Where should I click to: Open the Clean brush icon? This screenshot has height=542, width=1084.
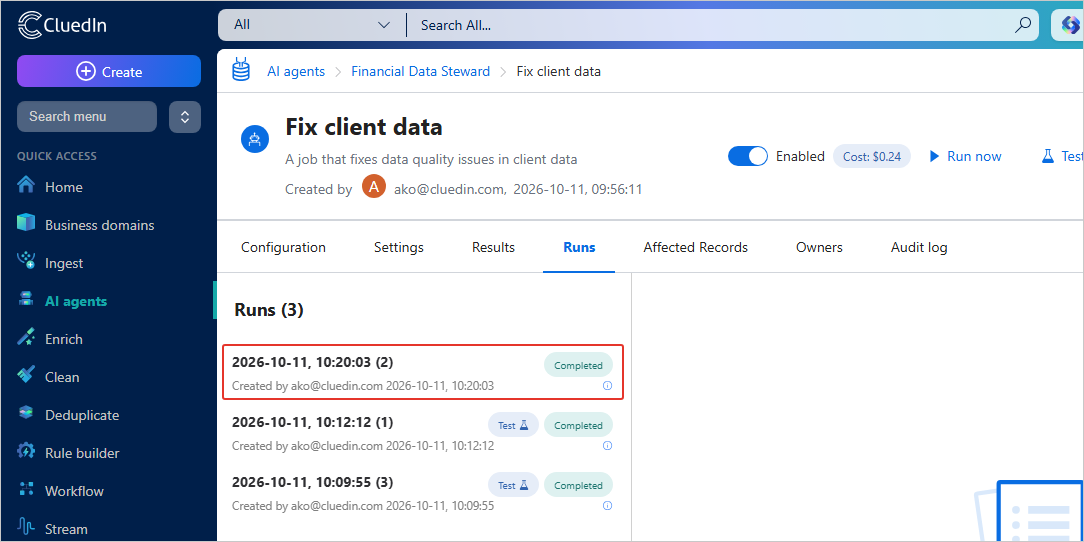(x=26, y=376)
